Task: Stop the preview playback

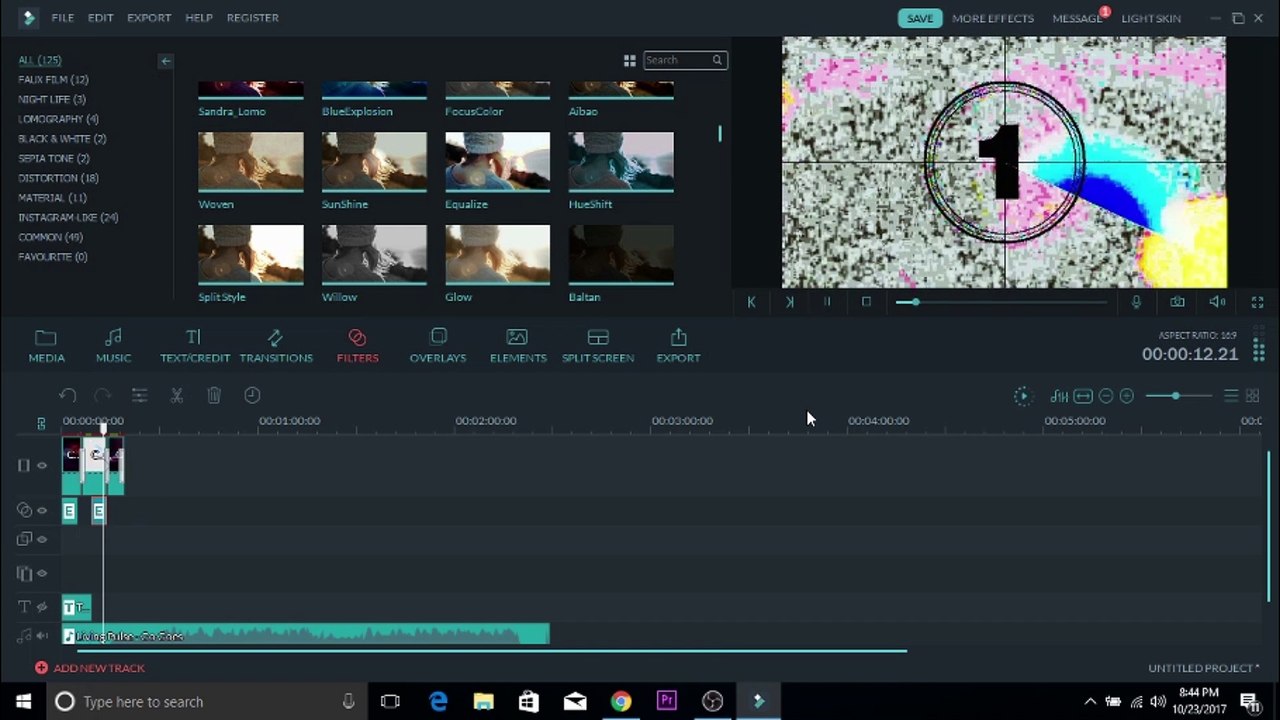Action: pos(866,302)
